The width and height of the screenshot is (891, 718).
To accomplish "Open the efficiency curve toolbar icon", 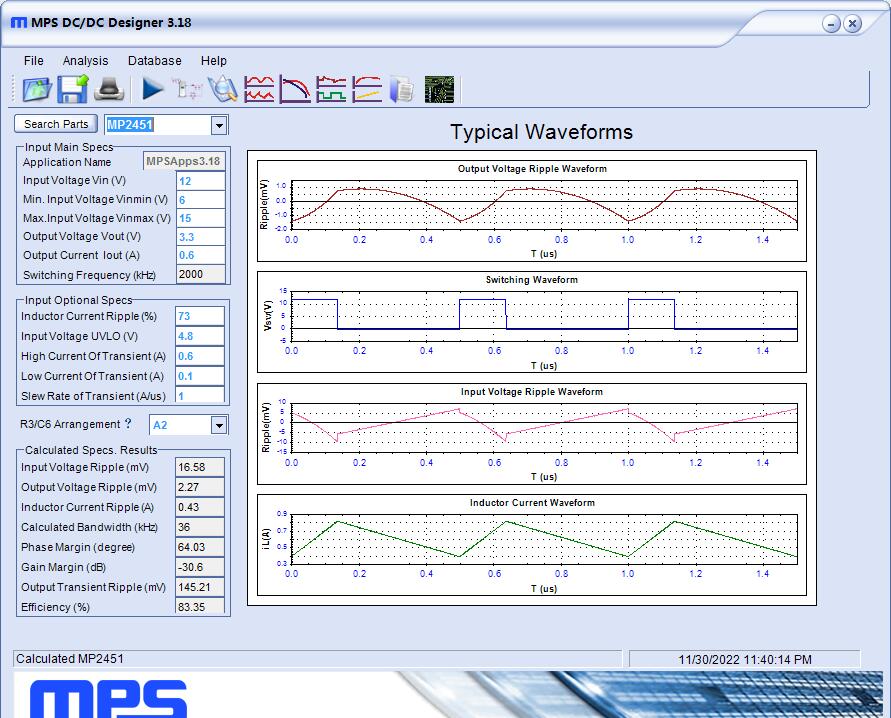I will (x=367, y=88).
